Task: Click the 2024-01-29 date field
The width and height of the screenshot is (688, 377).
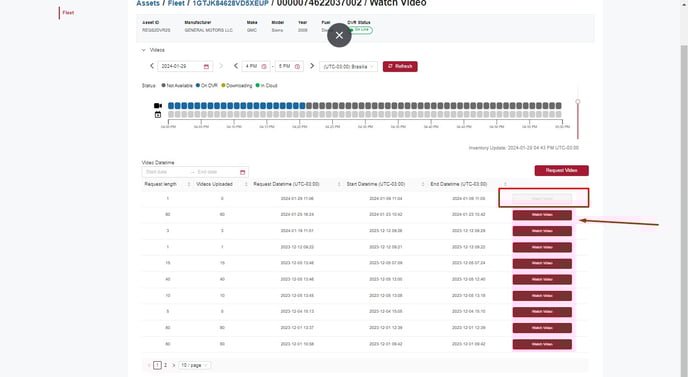Action: (185, 66)
